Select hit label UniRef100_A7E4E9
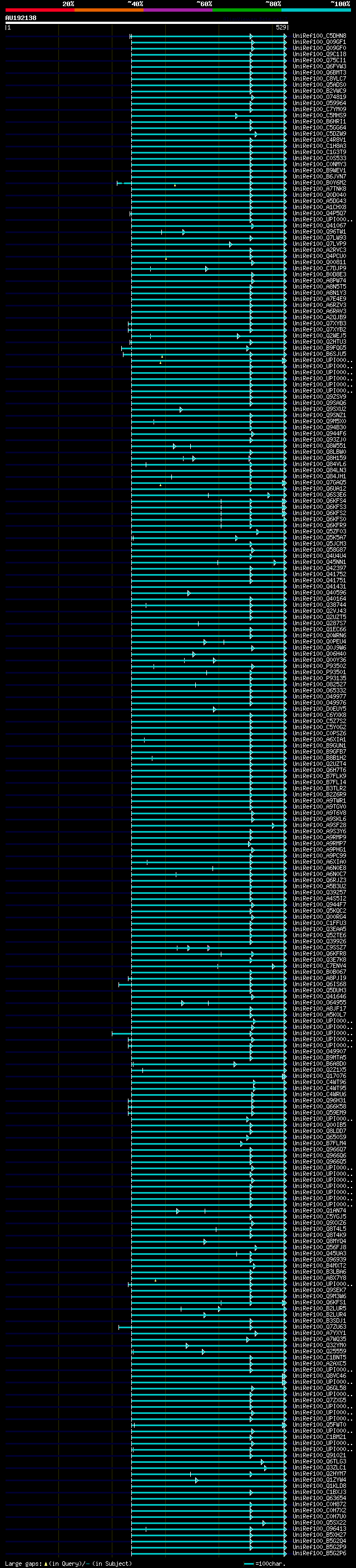Image resolution: width=356 pixels, height=1568 pixels. [x=319, y=299]
